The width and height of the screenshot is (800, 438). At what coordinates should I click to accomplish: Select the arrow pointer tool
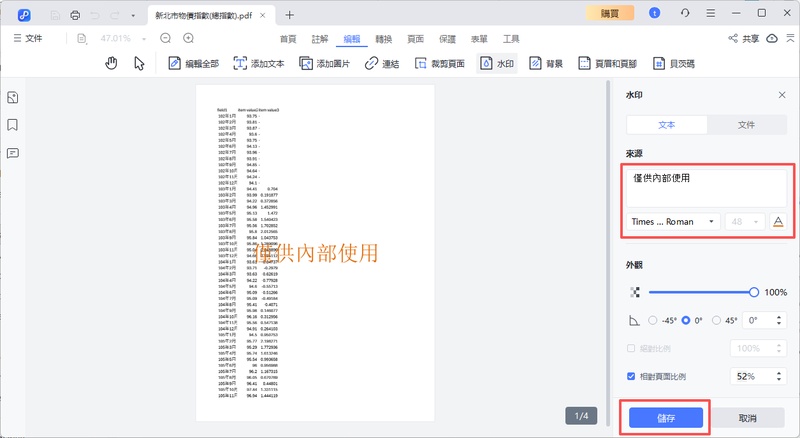pyautogui.click(x=139, y=63)
